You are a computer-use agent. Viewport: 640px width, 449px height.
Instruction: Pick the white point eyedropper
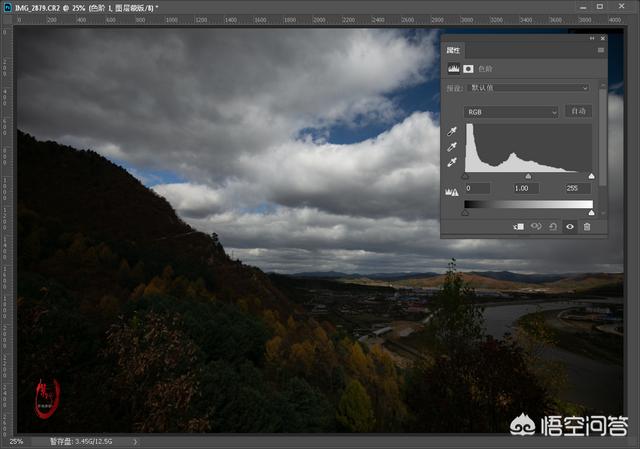click(452, 161)
